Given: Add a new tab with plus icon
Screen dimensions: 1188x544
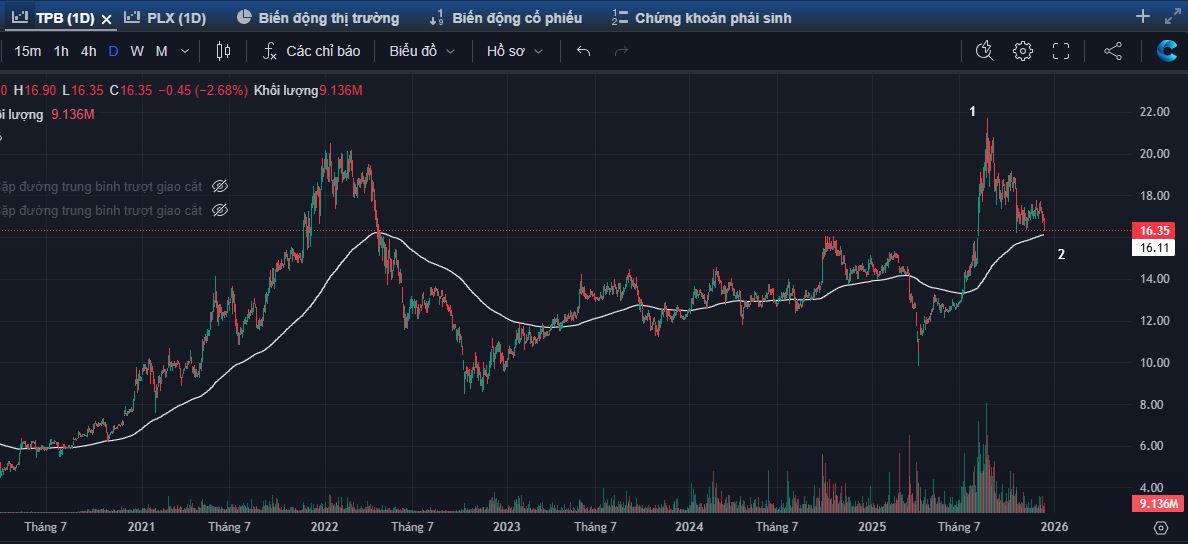Looking at the screenshot, I should 1143,17.
